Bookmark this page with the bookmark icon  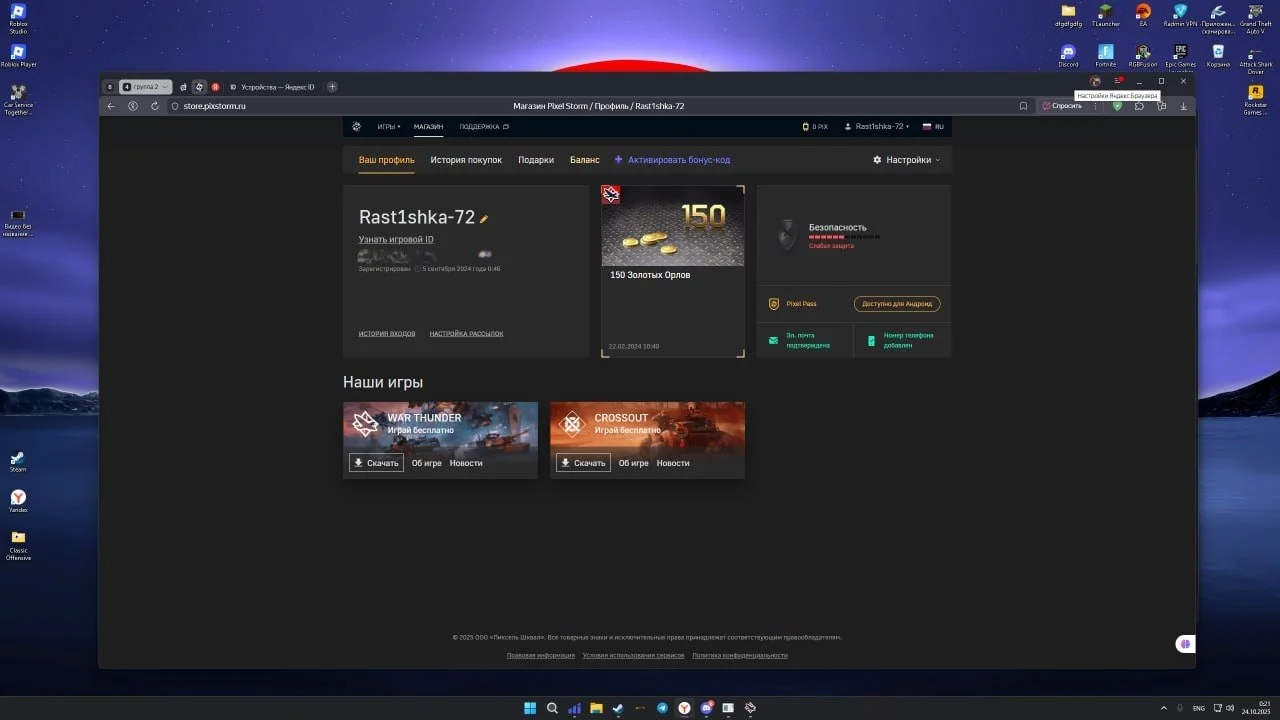pos(1023,106)
